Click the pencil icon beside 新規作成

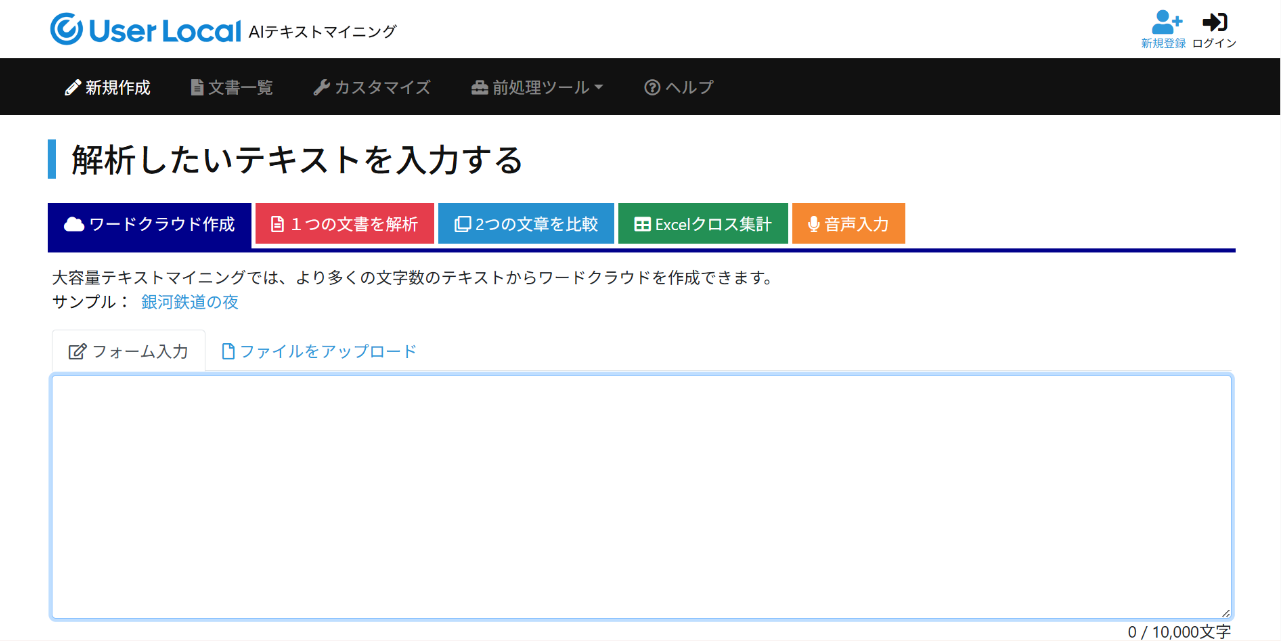point(72,88)
